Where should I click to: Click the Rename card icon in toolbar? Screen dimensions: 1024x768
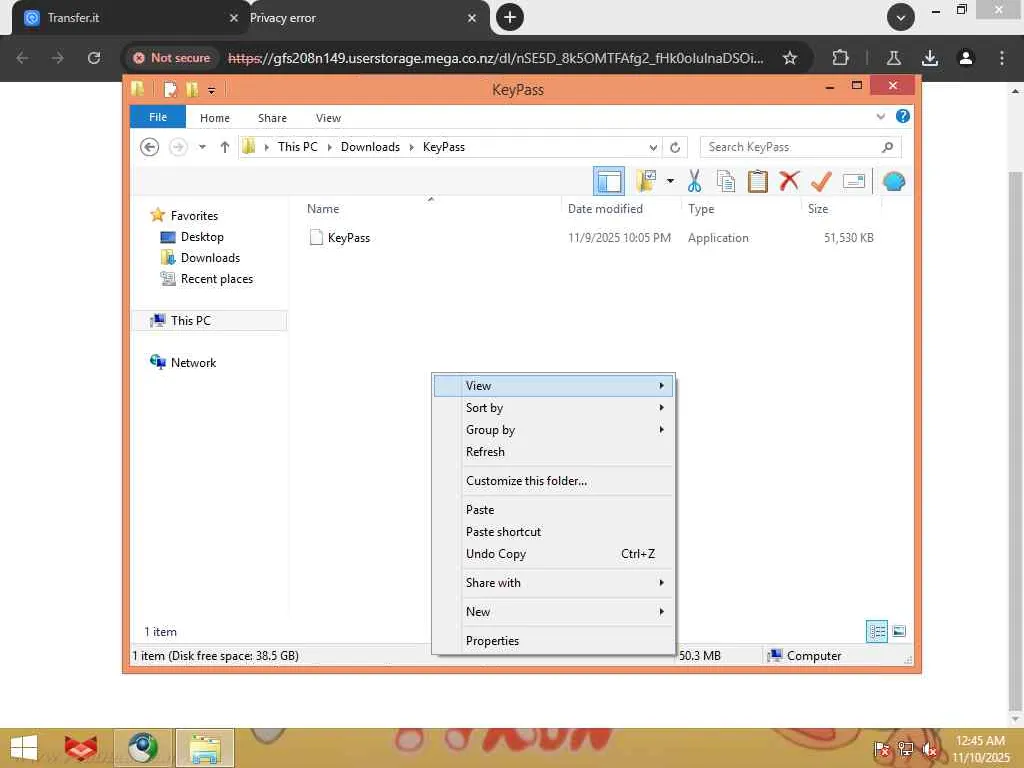pos(854,181)
